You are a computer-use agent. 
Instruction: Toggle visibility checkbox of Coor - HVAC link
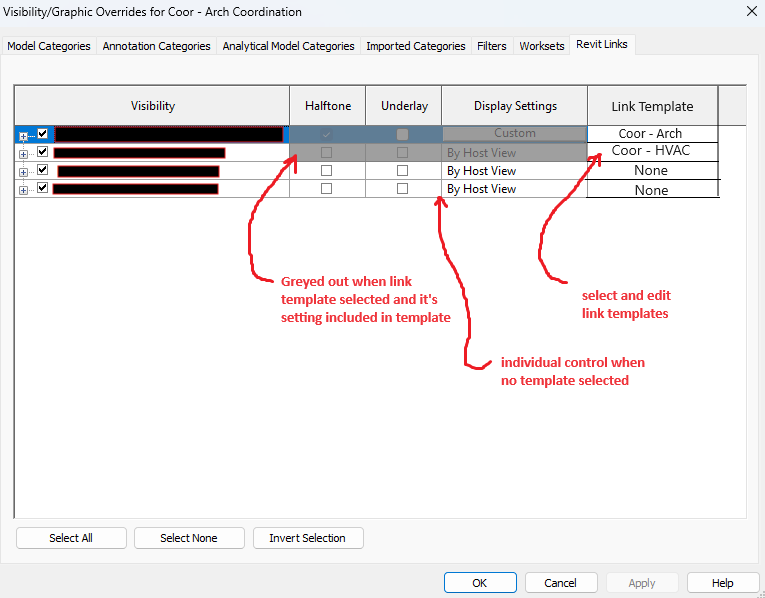click(42, 152)
